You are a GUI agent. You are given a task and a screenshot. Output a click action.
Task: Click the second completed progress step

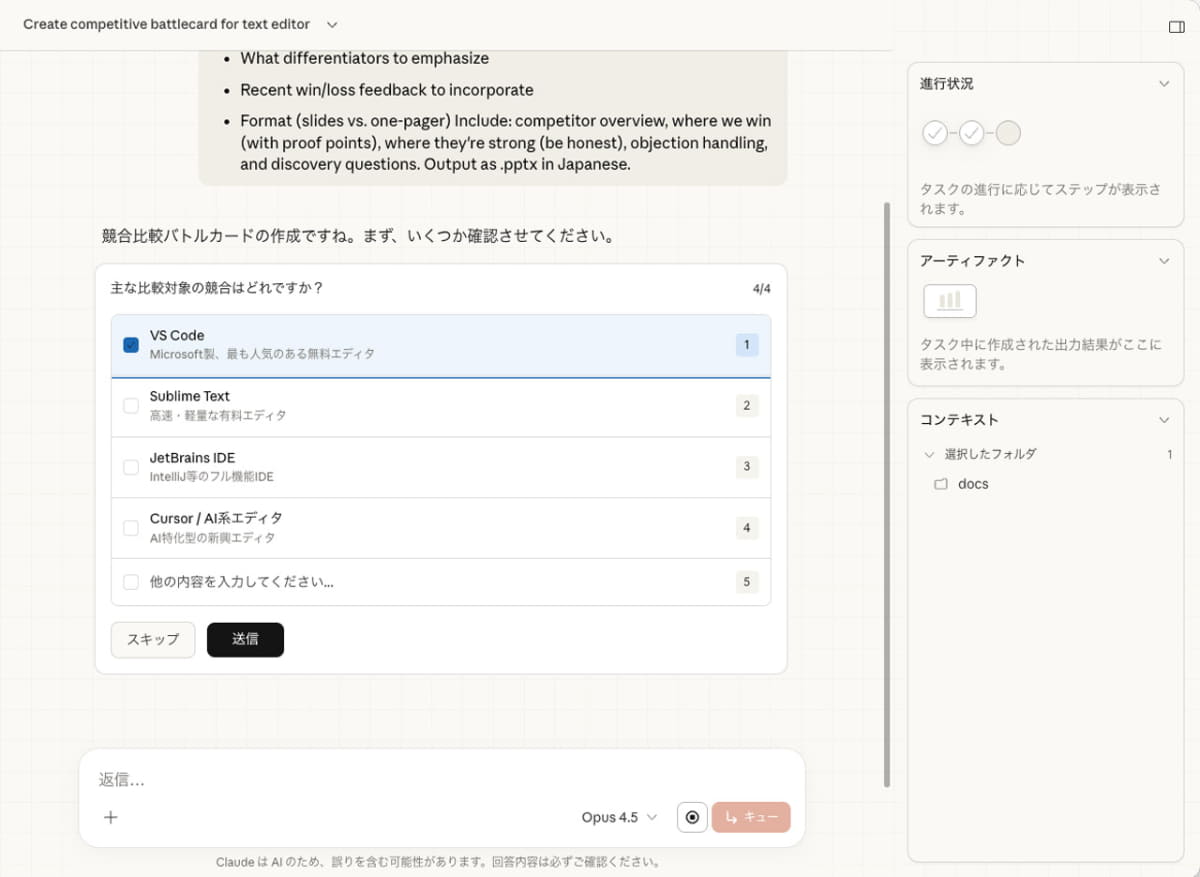[x=972, y=133]
